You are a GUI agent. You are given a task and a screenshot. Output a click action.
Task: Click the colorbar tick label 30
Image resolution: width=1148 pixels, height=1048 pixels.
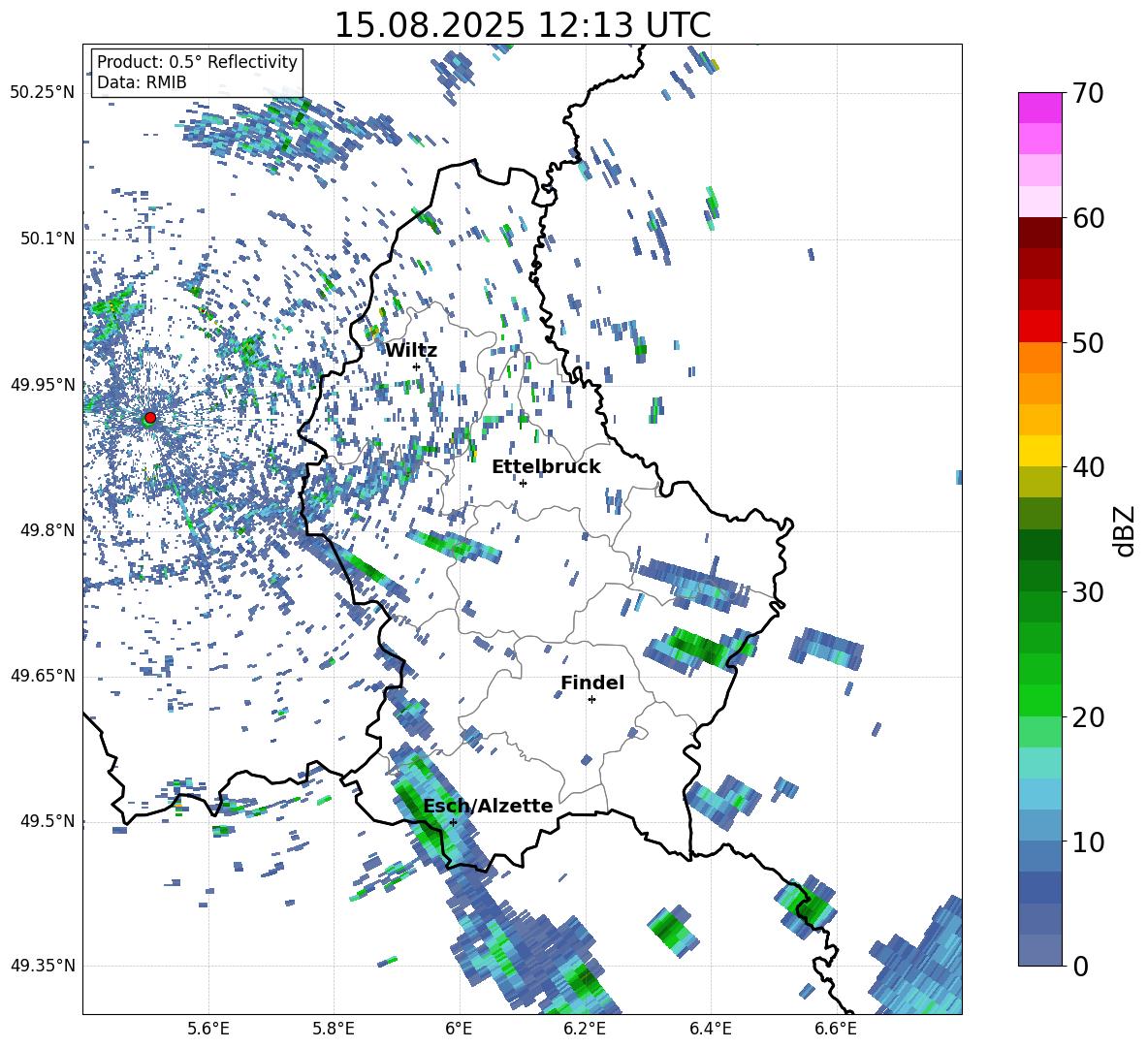pyautogui.click(x=1089, y=592)
